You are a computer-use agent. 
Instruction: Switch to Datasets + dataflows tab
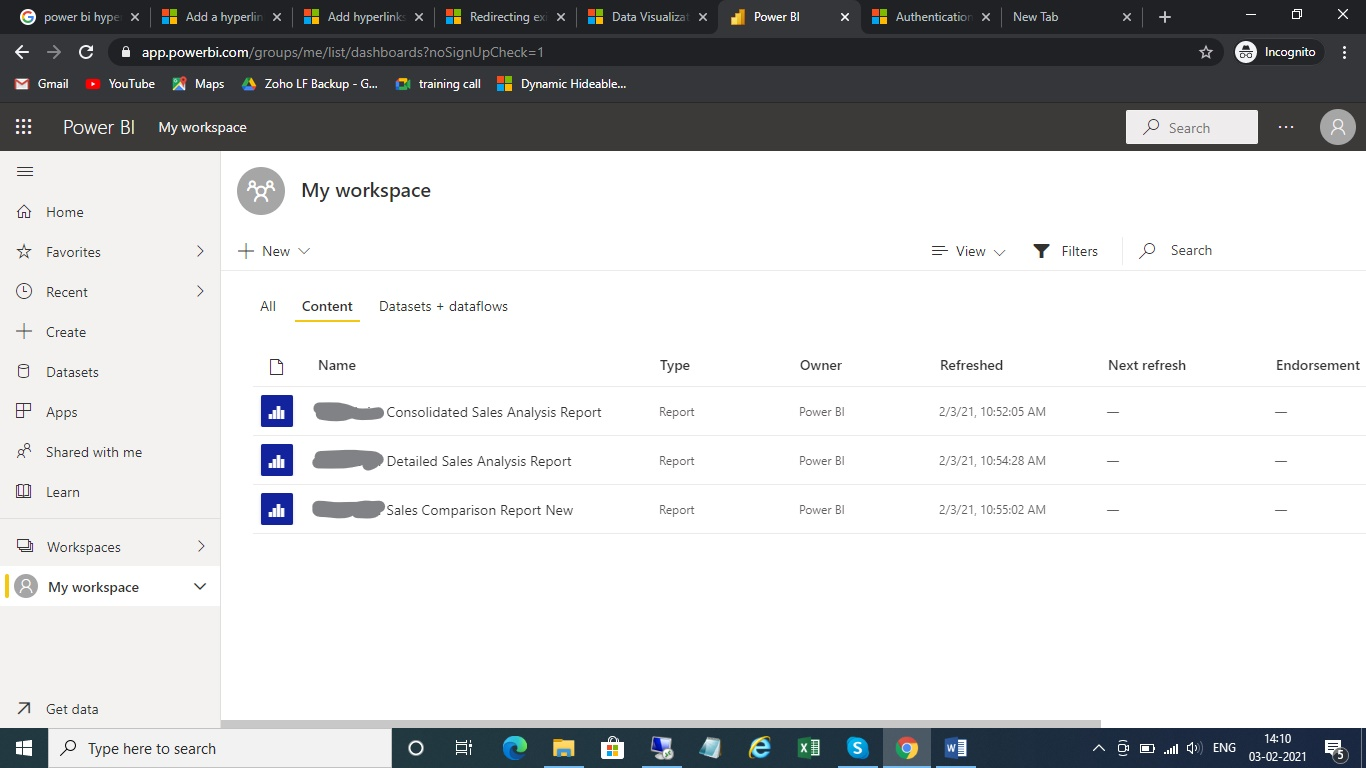click(443, 306)
